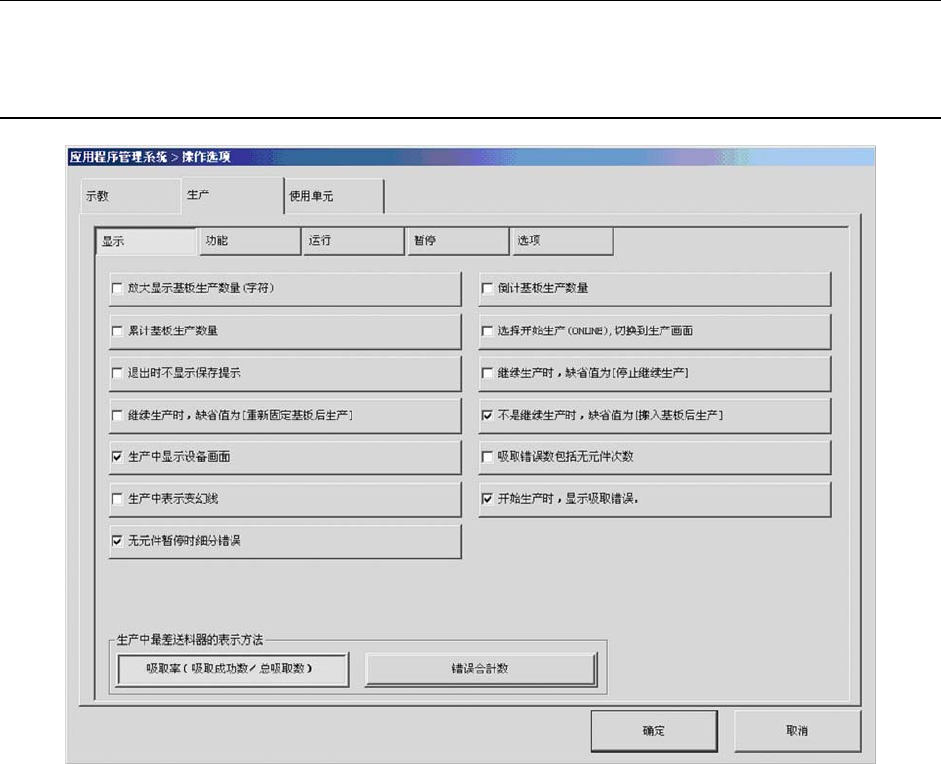Switch to the 示教 tab

click(x=130, y=196)
